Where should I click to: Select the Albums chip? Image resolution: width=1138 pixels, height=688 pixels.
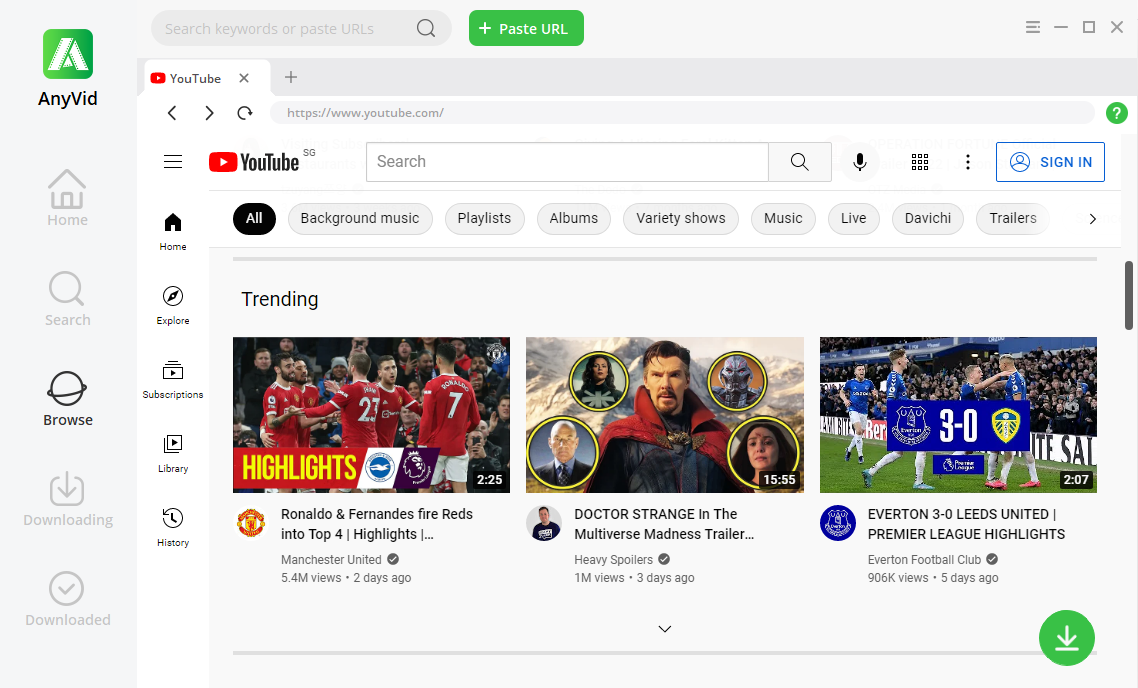573,218
